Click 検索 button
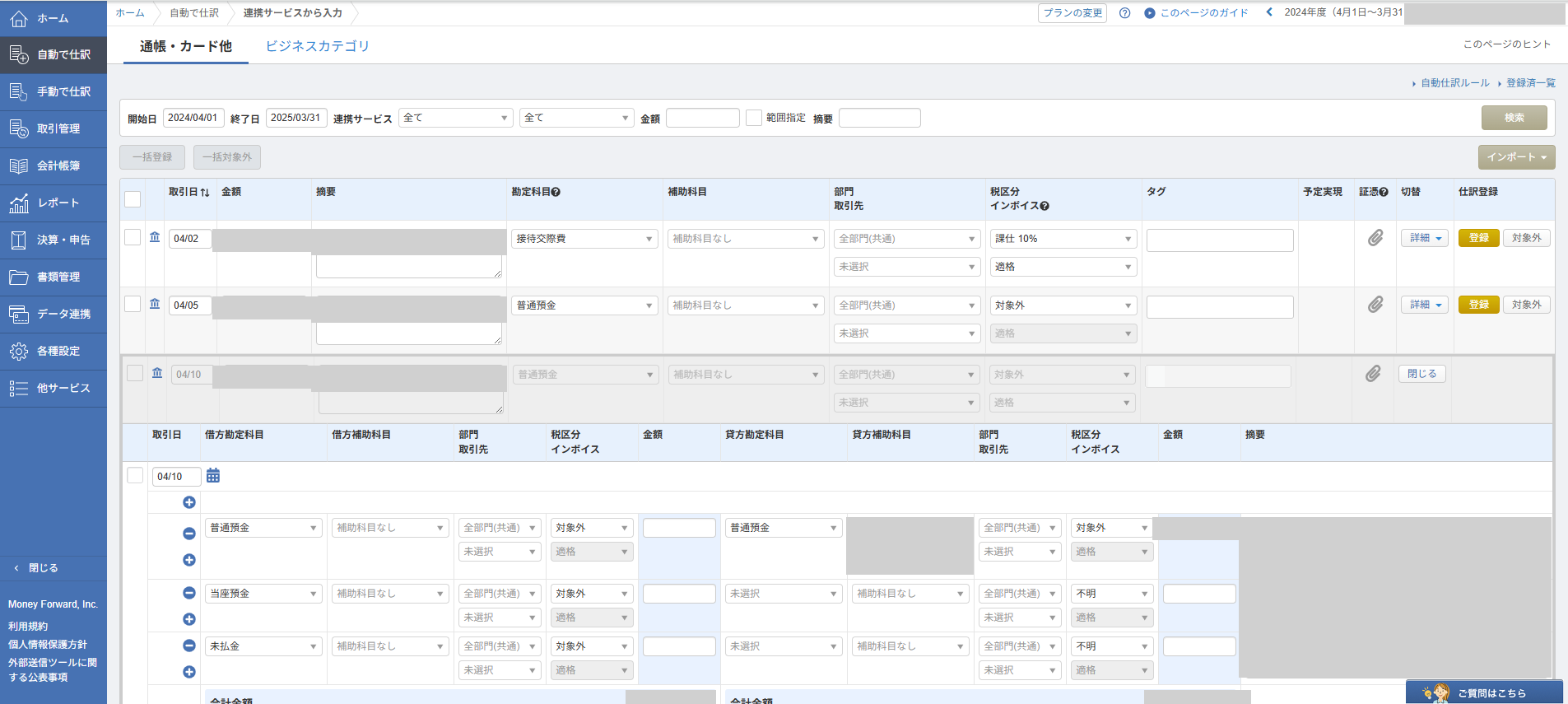This screenshot has width=1568, height=704. pos(1514,118)
